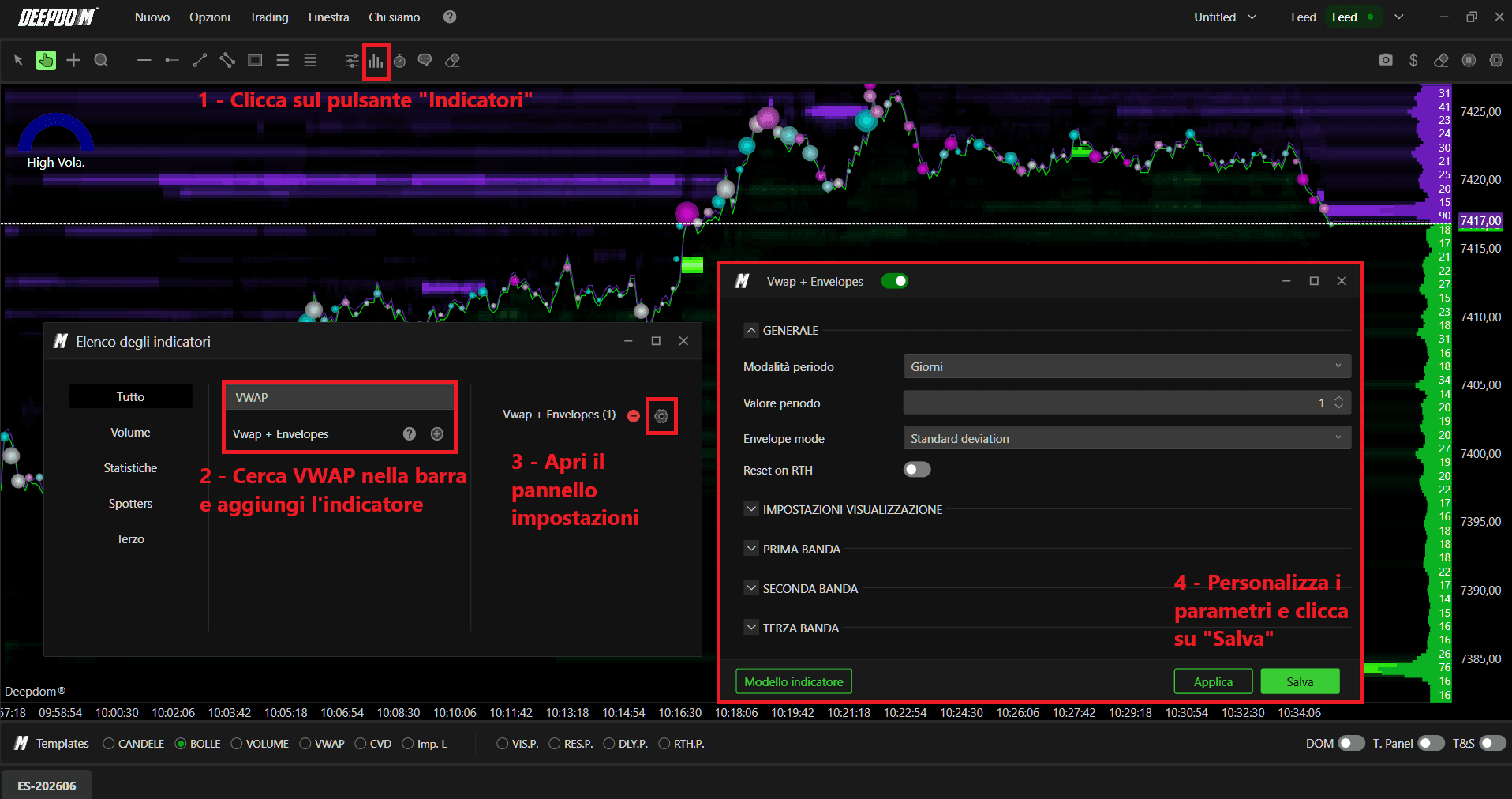
Task: Click the circular pause icon
Action: 1469,60
